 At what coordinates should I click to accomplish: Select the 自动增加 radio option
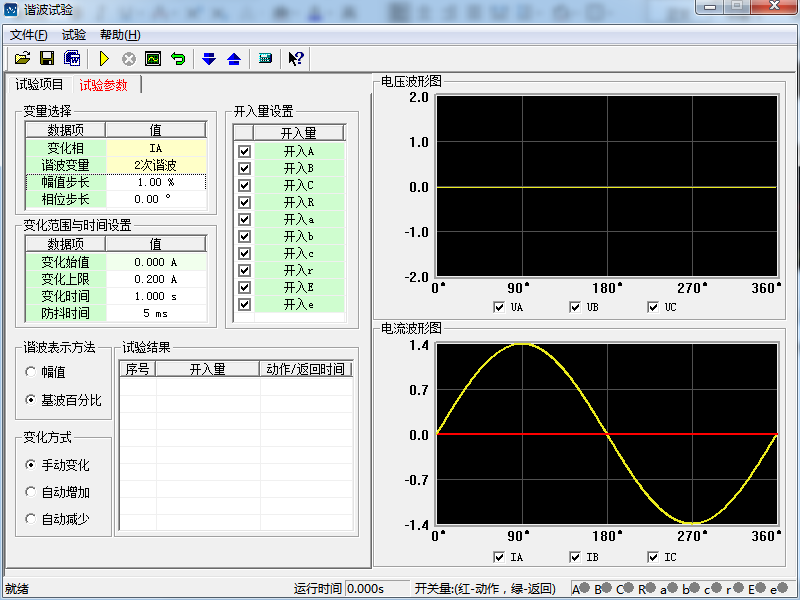31,492
